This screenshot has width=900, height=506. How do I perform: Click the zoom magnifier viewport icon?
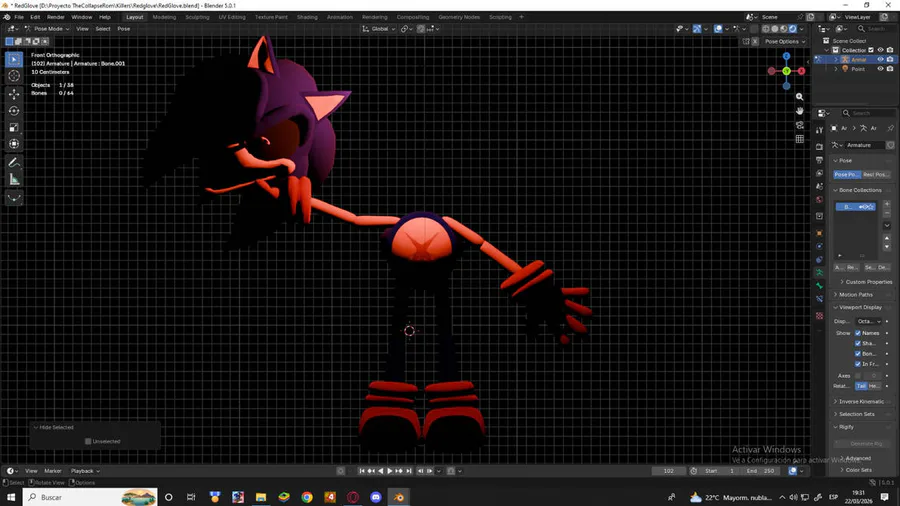[800, 97]
